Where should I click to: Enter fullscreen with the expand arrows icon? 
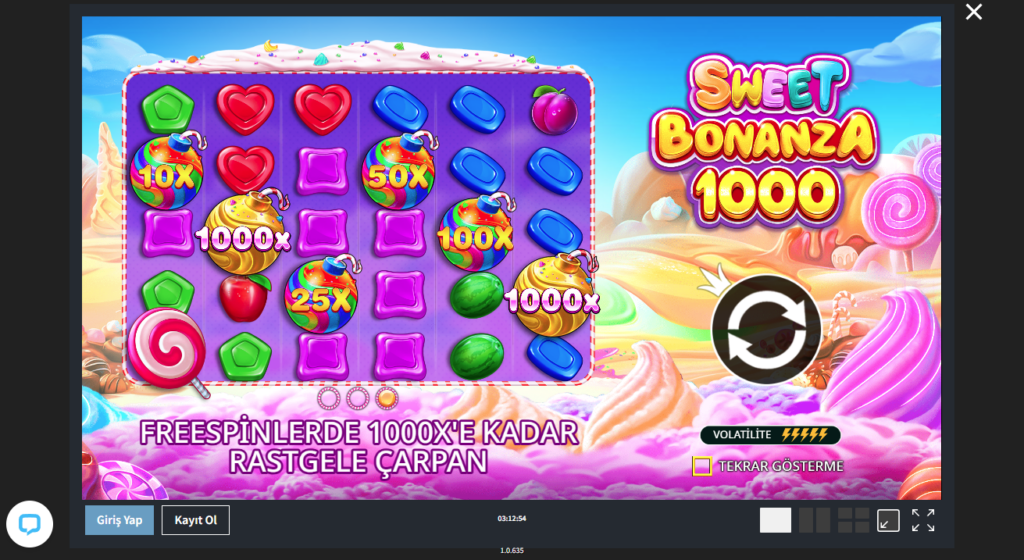pos(923,520)
